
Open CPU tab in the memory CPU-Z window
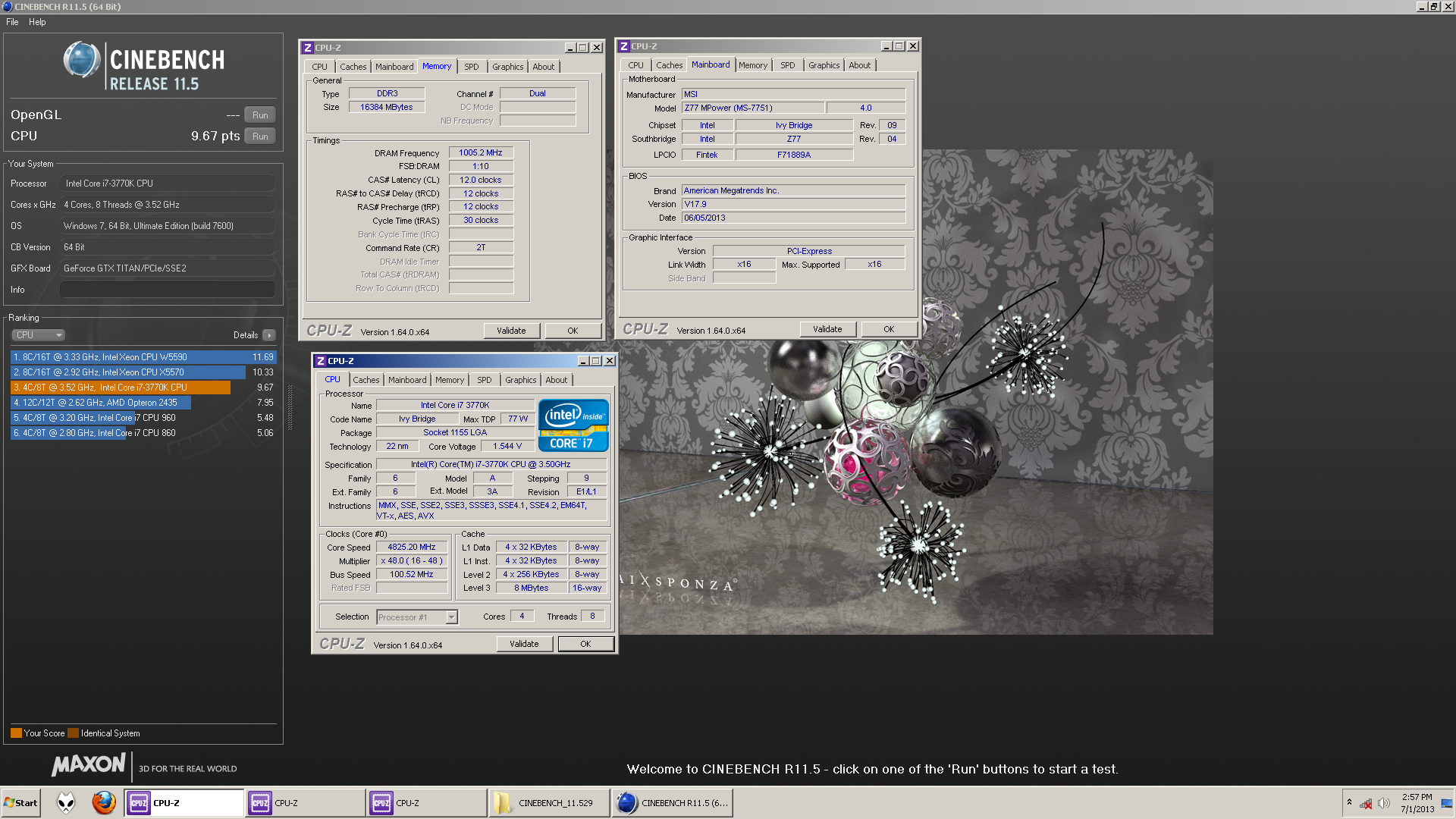[x=319, y=67]
